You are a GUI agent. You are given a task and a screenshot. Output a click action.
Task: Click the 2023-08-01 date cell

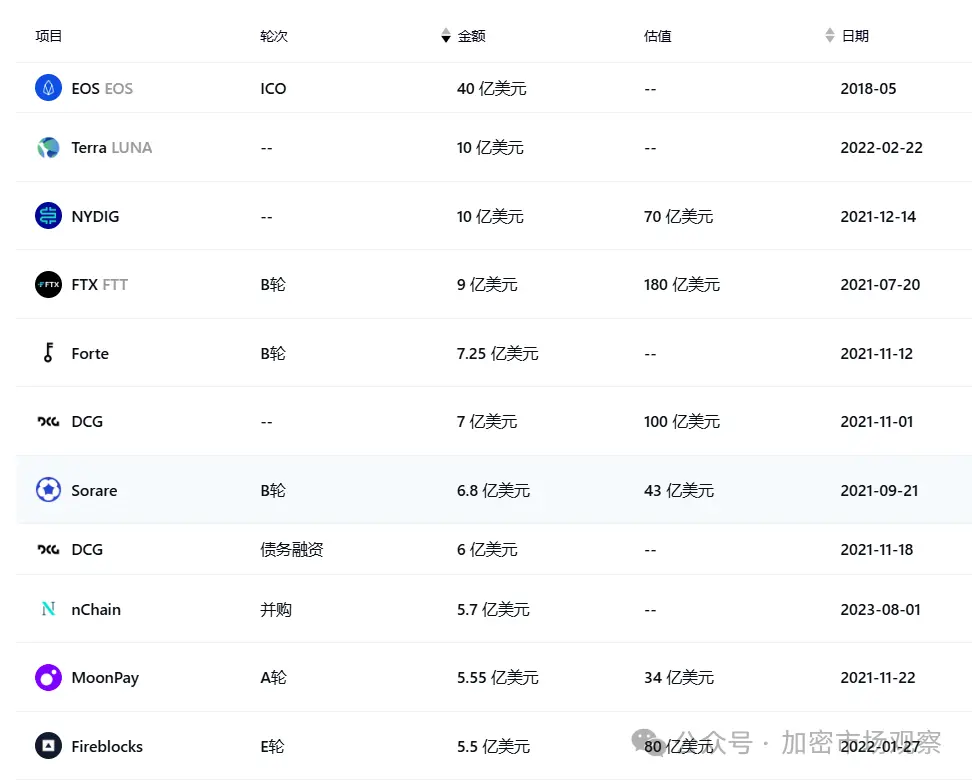point(880,609)
